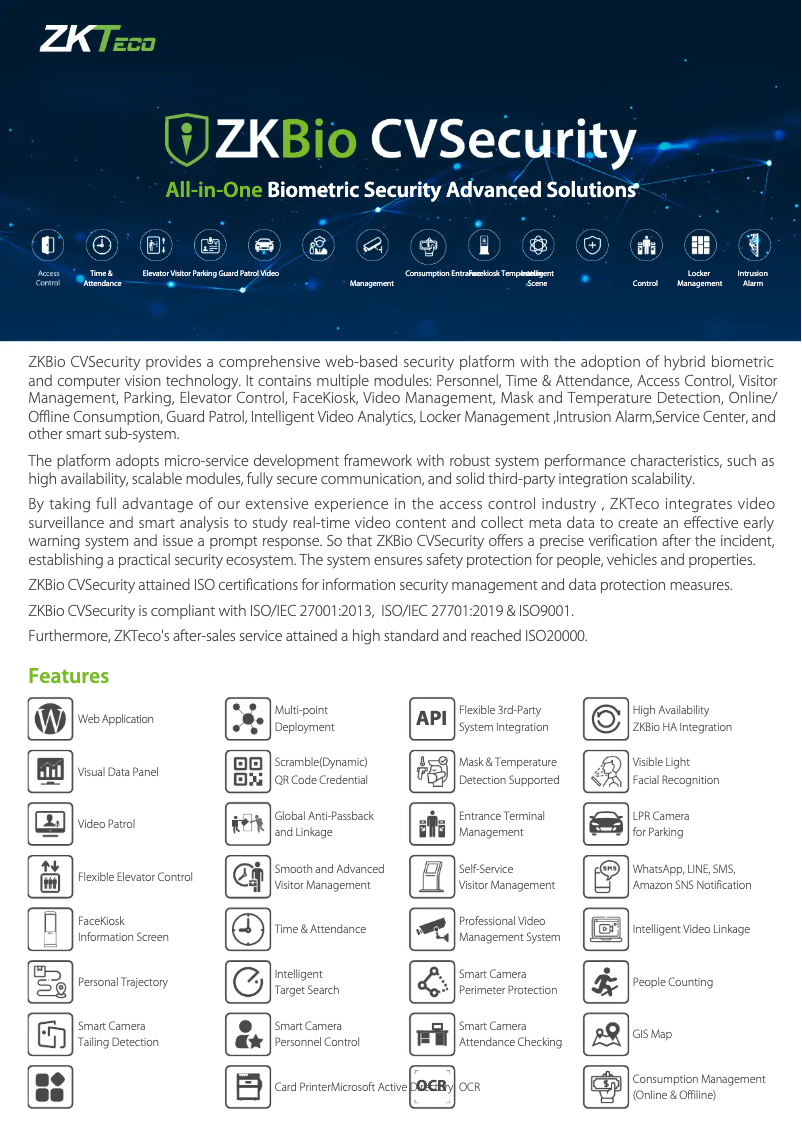Open the People Counting feature icon
The image size is (802, 1134).
tap(605, 981)
